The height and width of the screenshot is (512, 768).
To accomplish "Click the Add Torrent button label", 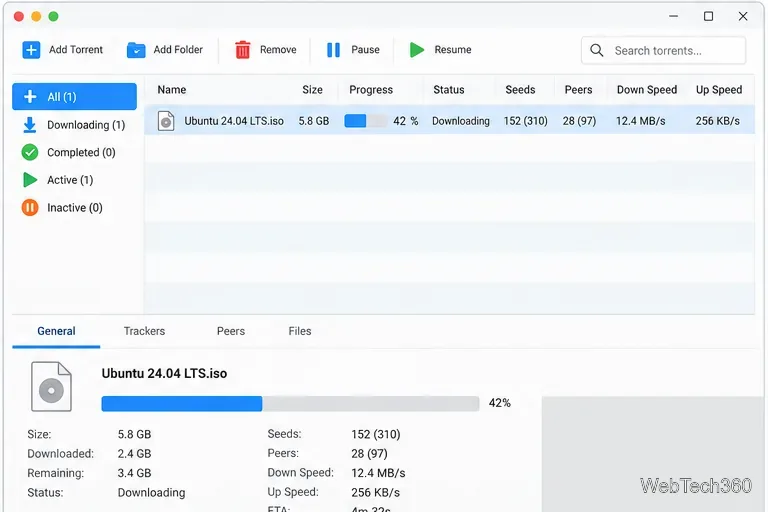I will (x=76, y=50).
